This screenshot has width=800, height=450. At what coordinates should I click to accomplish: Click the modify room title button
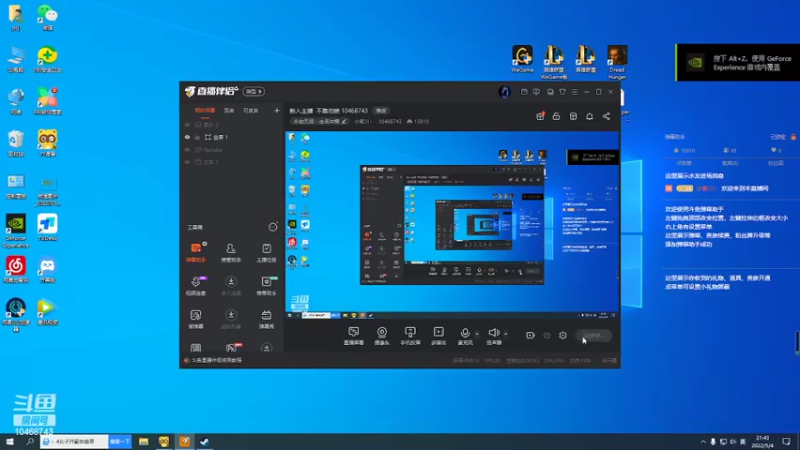coord(381,111)
